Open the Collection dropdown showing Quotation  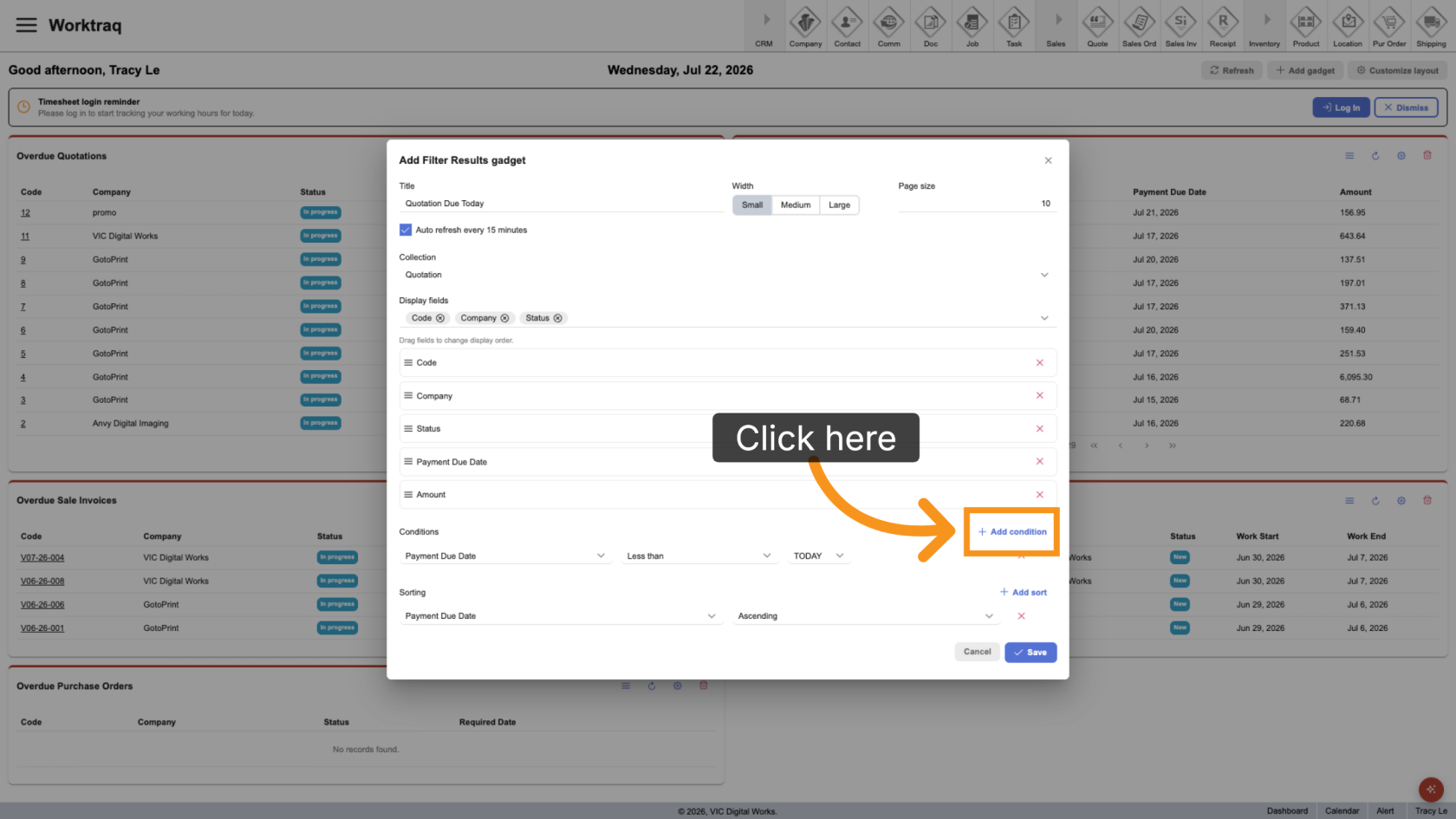tap(727, 275)
